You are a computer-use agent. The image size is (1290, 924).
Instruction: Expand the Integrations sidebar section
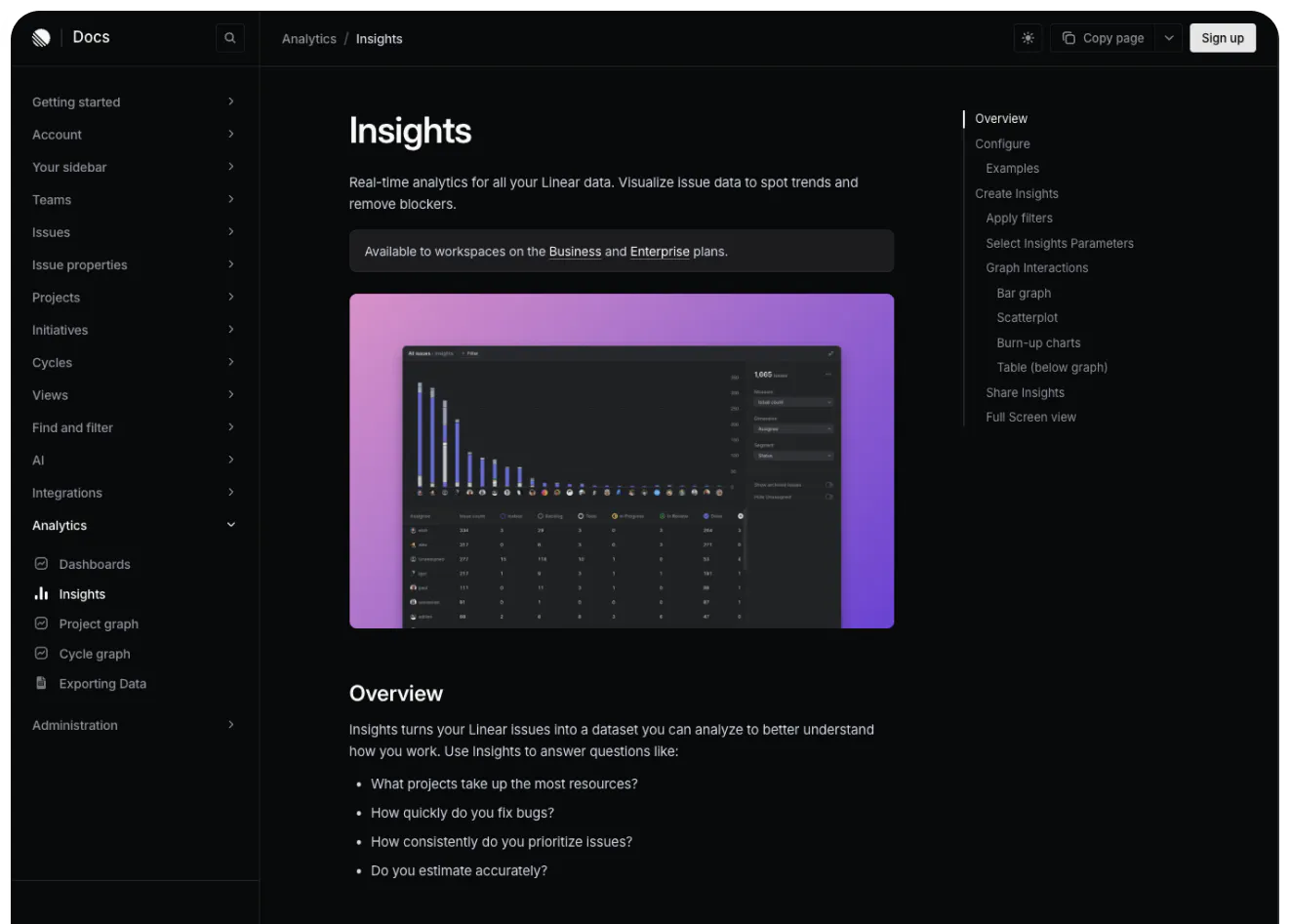(x=231, y=493)
